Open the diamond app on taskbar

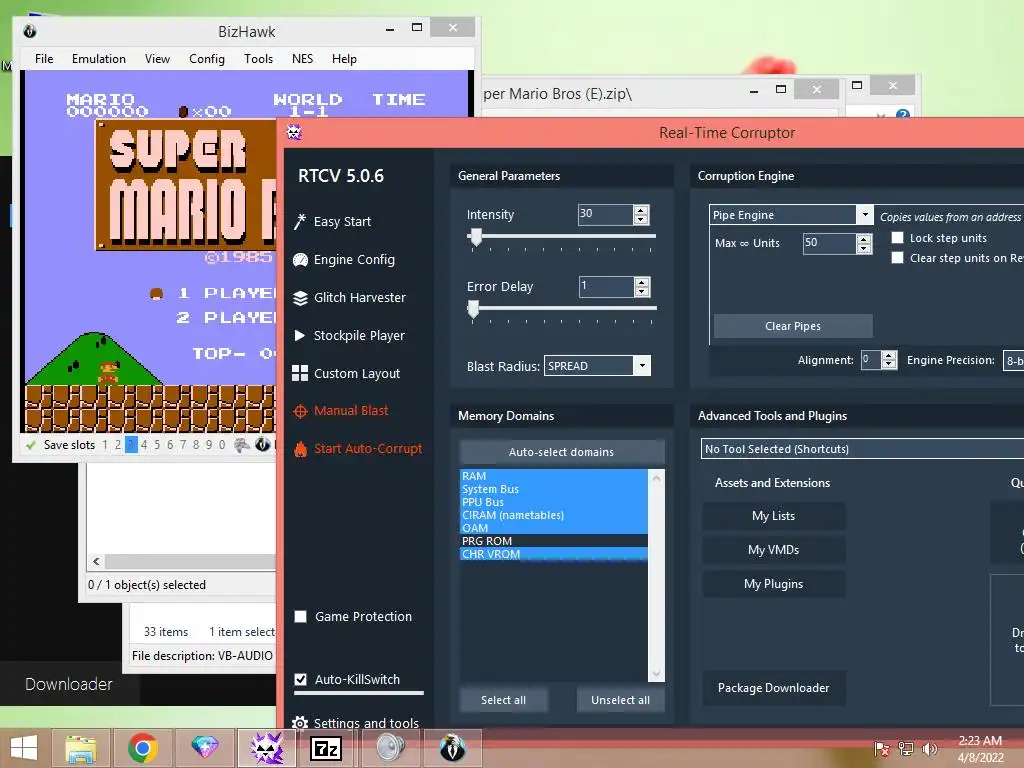pos(204,747)
